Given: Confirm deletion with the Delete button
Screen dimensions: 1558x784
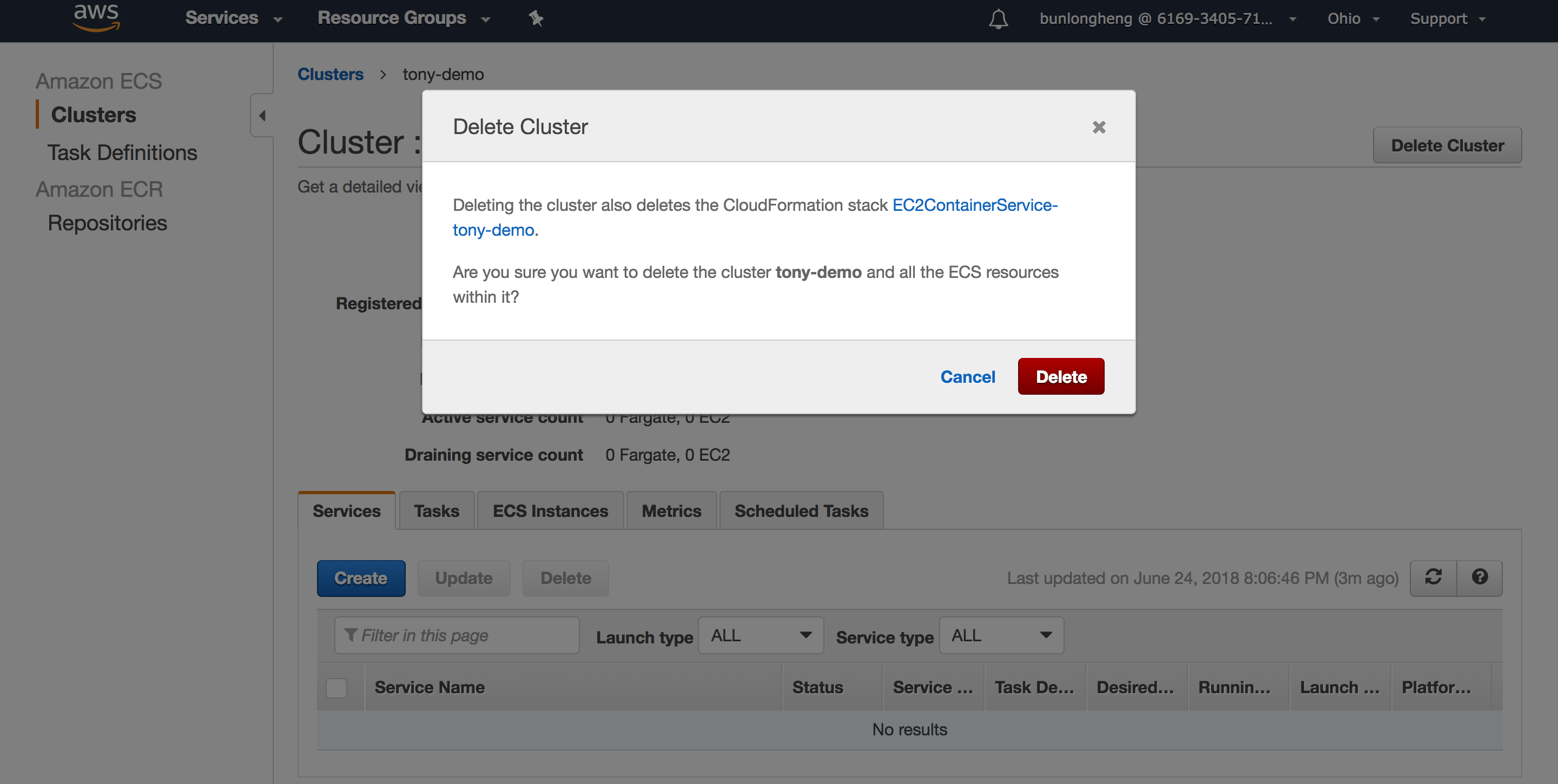Looking at the screenshot, I should (x=1060, y=376).
